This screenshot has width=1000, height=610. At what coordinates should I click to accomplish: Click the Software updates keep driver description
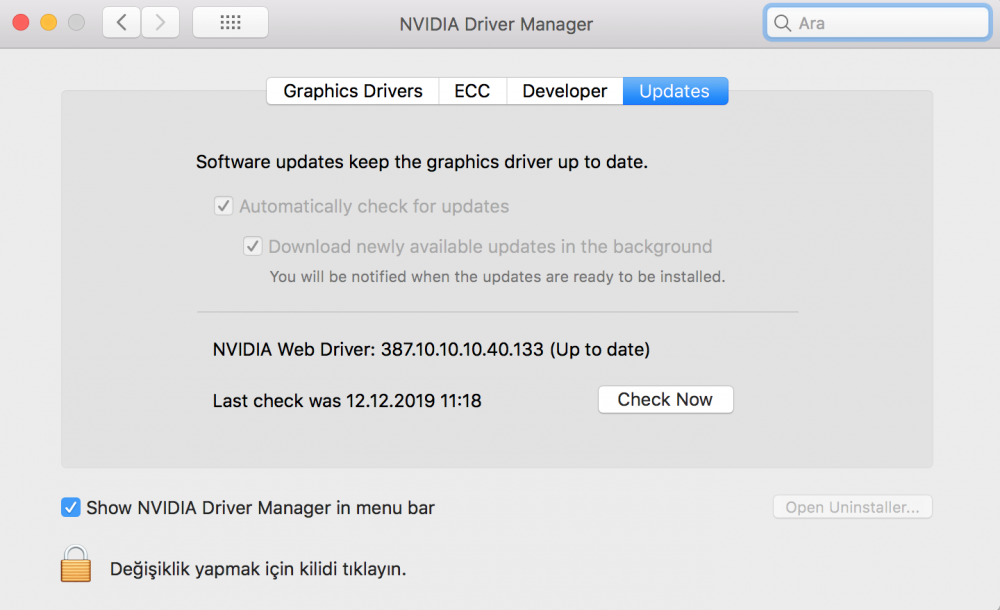422,162
